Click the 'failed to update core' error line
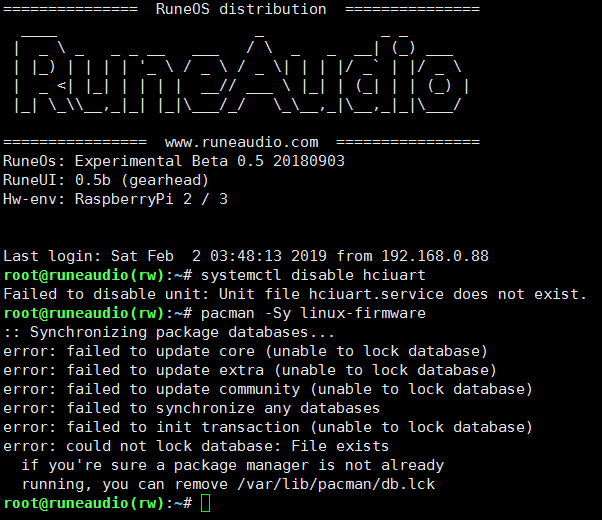This screenshot has width=602, height=520. (245, 351)
